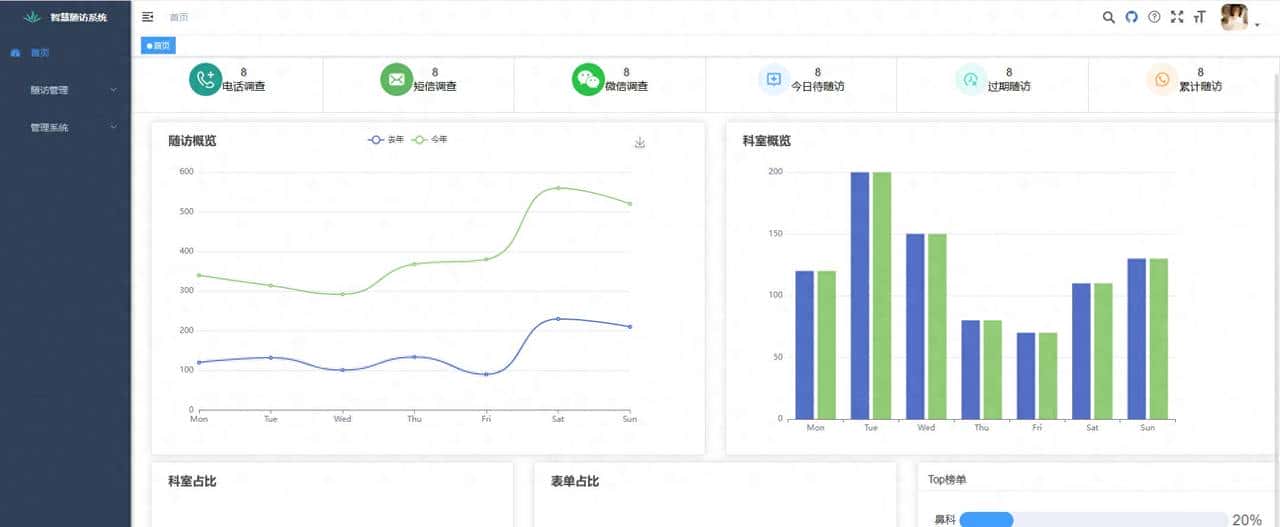This screenshot has width=1280, height=527.
Task: Expand the 随访管理 chevron
Action: click(113, 90)
